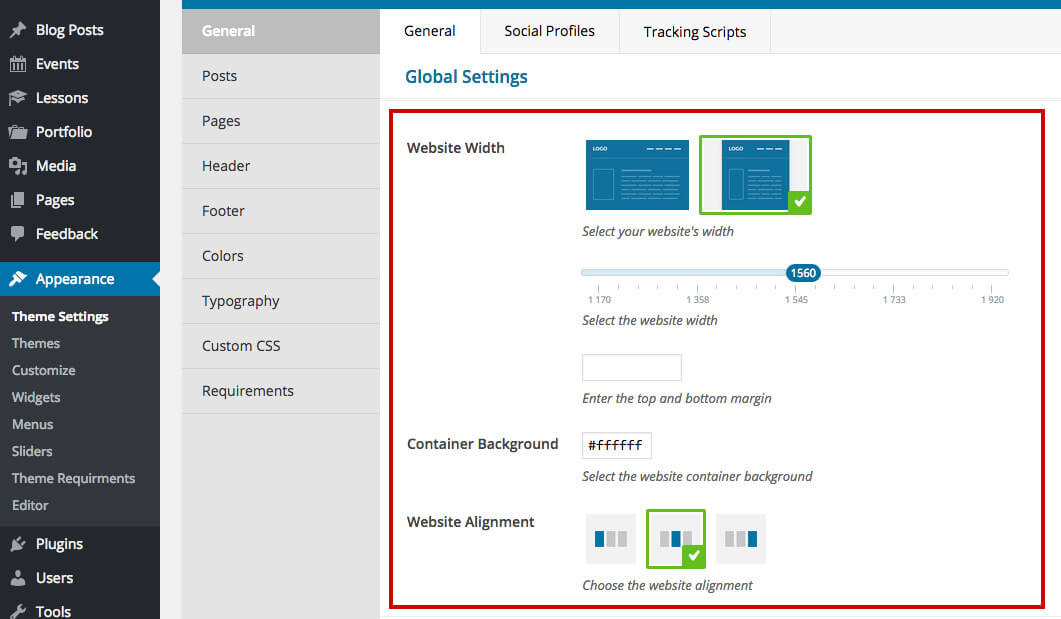Click the Users person icon
This screenshot has height=619, width=1061.
[x=18, y=578]
